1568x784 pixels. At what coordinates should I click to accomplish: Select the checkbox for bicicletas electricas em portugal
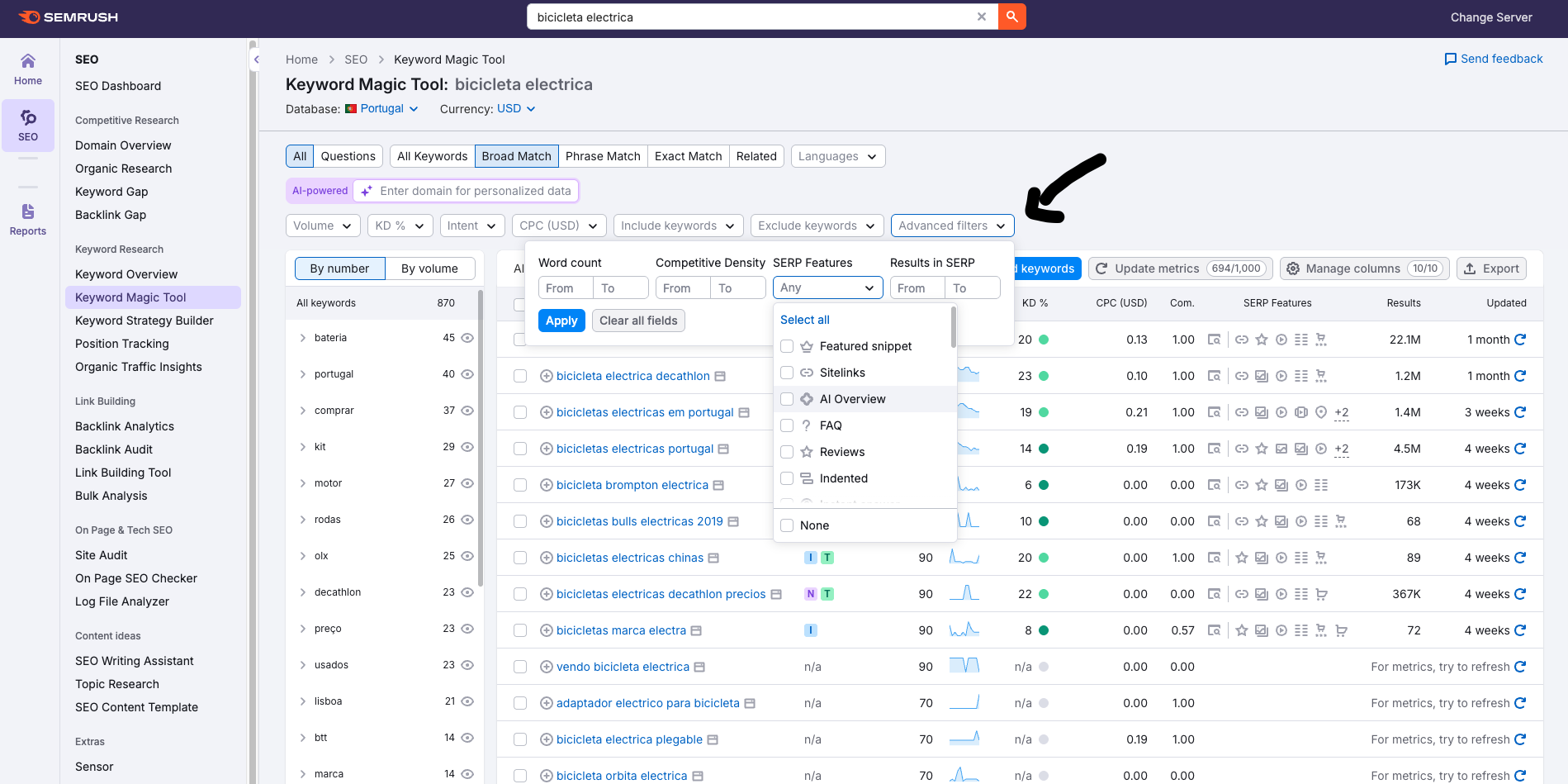pos(520,412)
